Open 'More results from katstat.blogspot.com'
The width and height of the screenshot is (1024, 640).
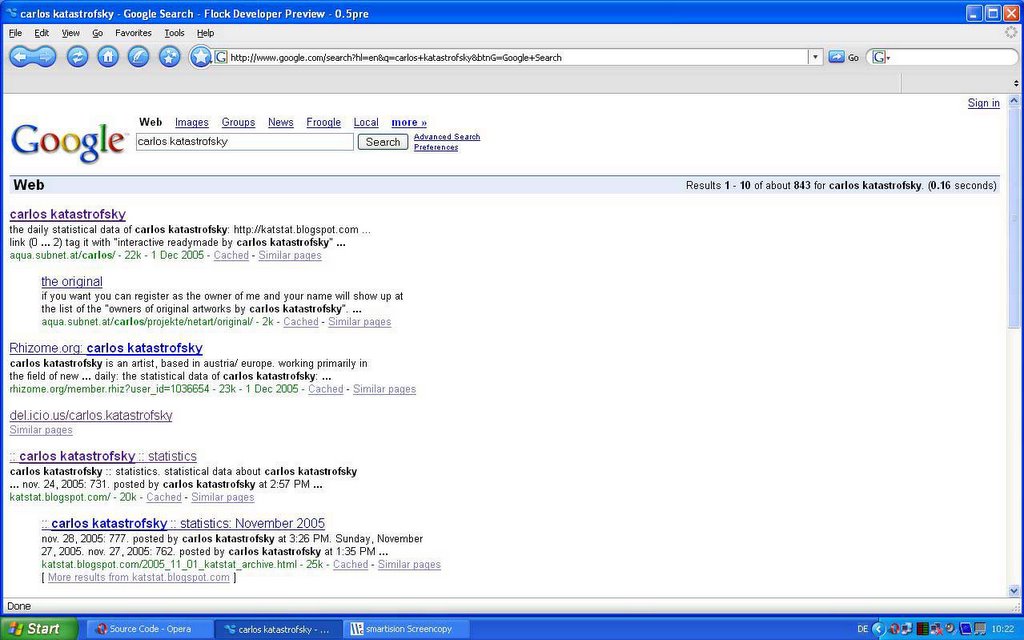[x=138, y=577]
